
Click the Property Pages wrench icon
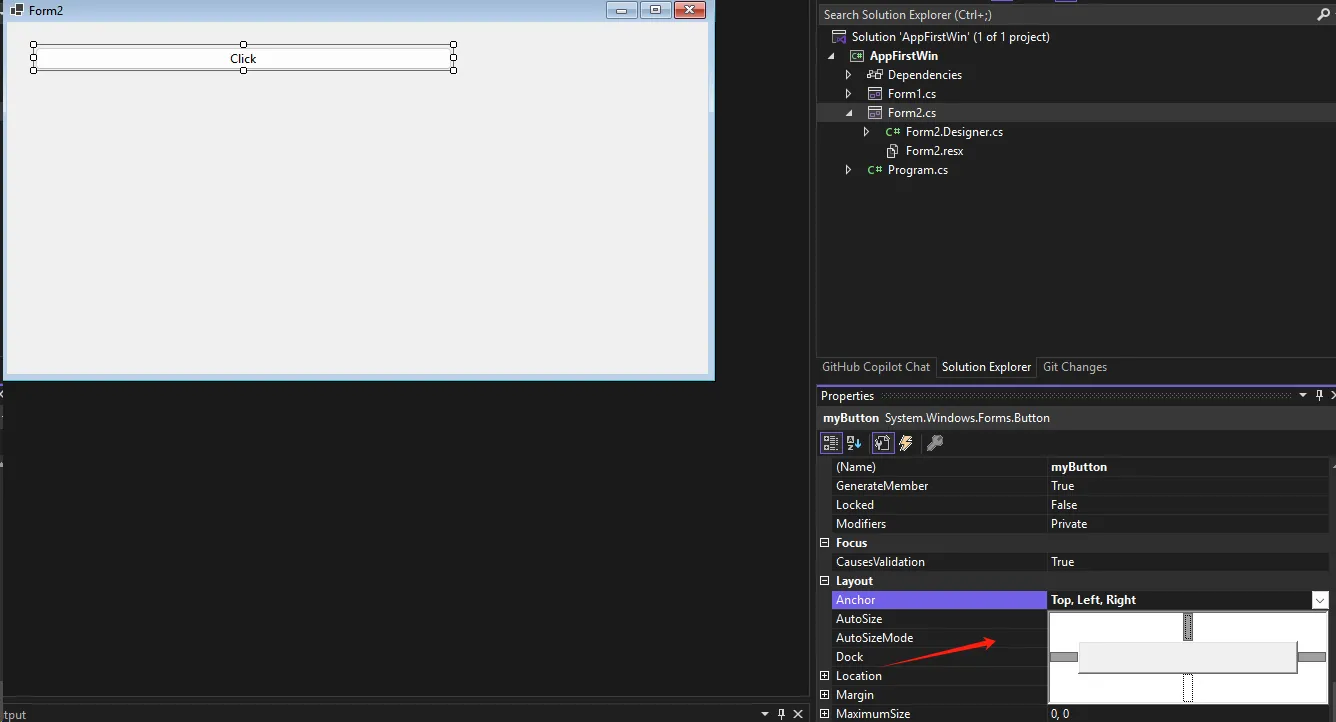click(935, 443)
